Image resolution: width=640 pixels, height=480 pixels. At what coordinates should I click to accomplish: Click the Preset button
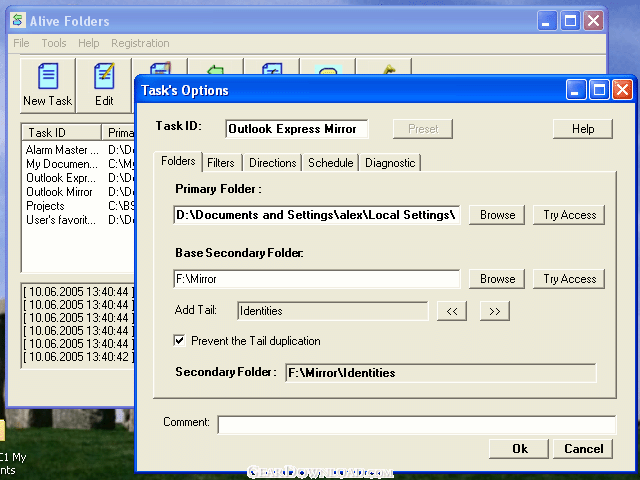coord(423,129)
